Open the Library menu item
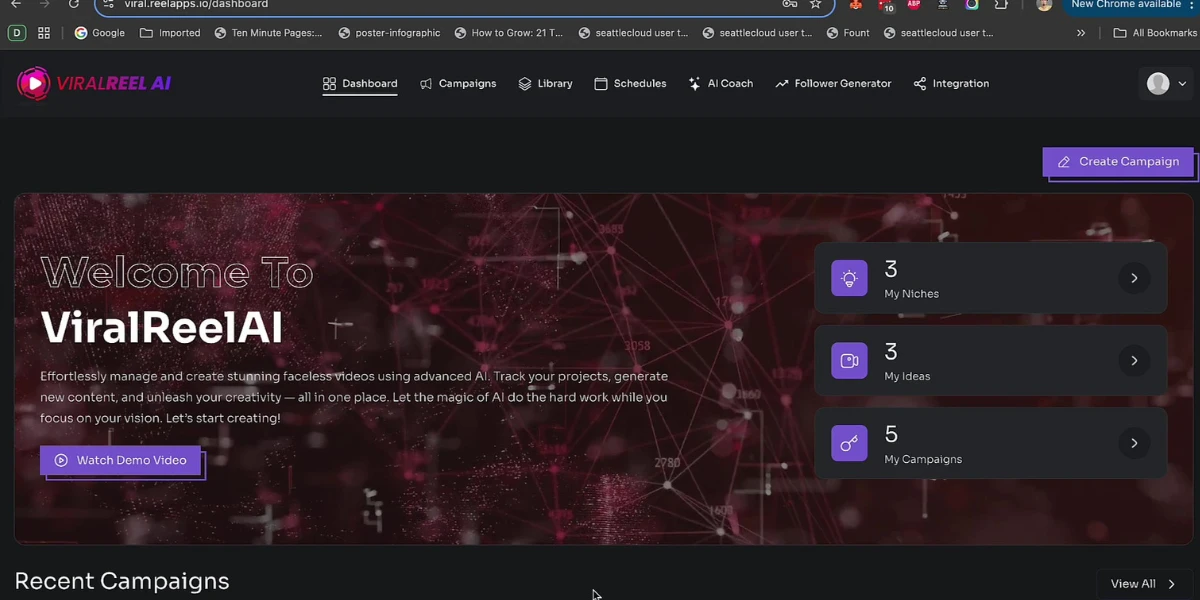 click(x=545, y=84)
